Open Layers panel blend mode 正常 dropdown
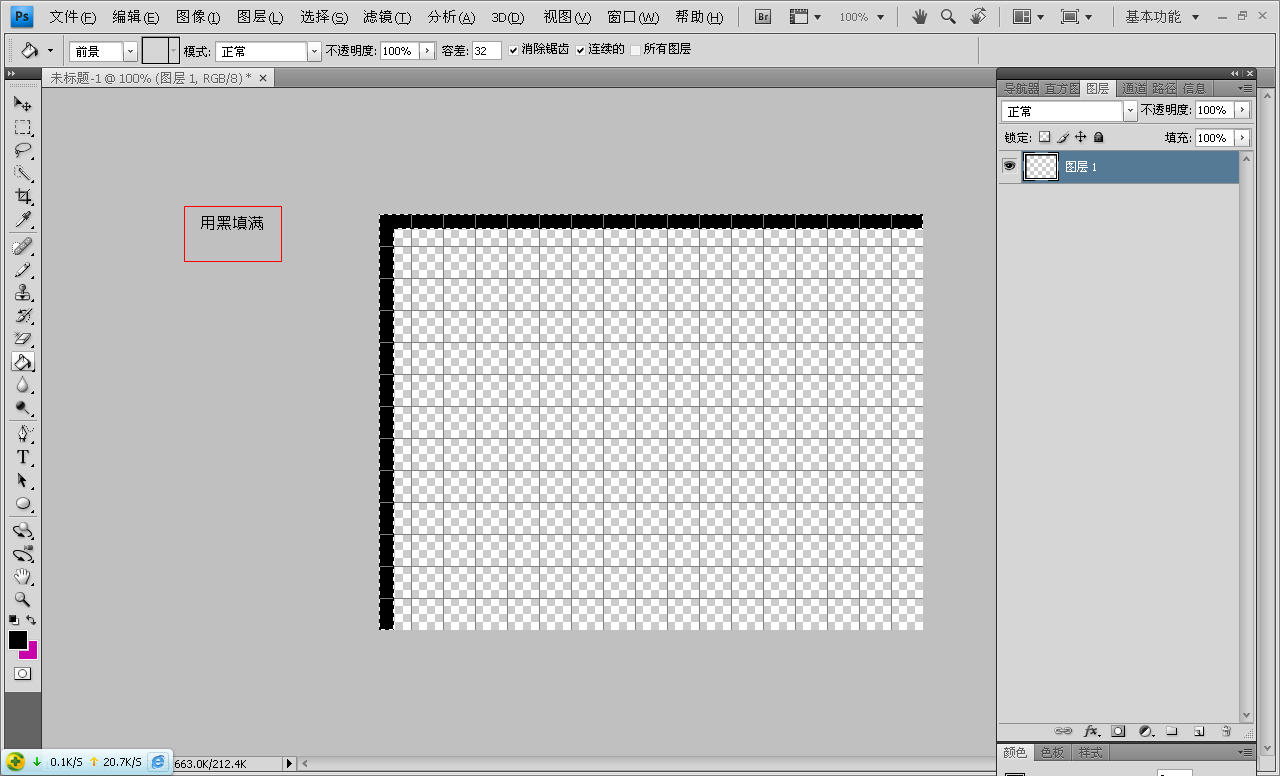The height and width of the screenshot is (776, 1280). 1131,111
